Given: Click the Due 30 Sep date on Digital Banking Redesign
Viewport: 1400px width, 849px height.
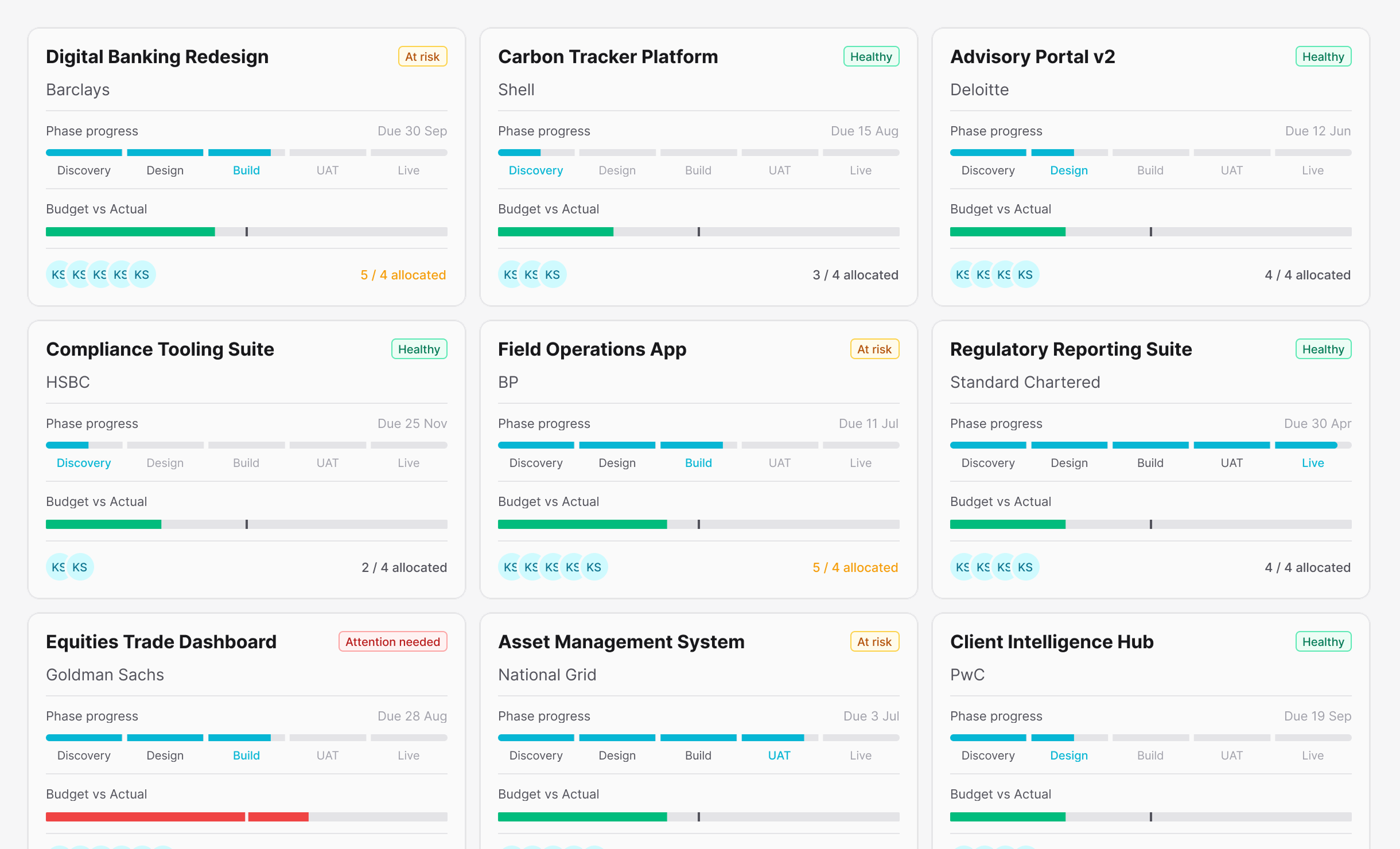Looking at the screenshot, I should (x=412, y=131).
